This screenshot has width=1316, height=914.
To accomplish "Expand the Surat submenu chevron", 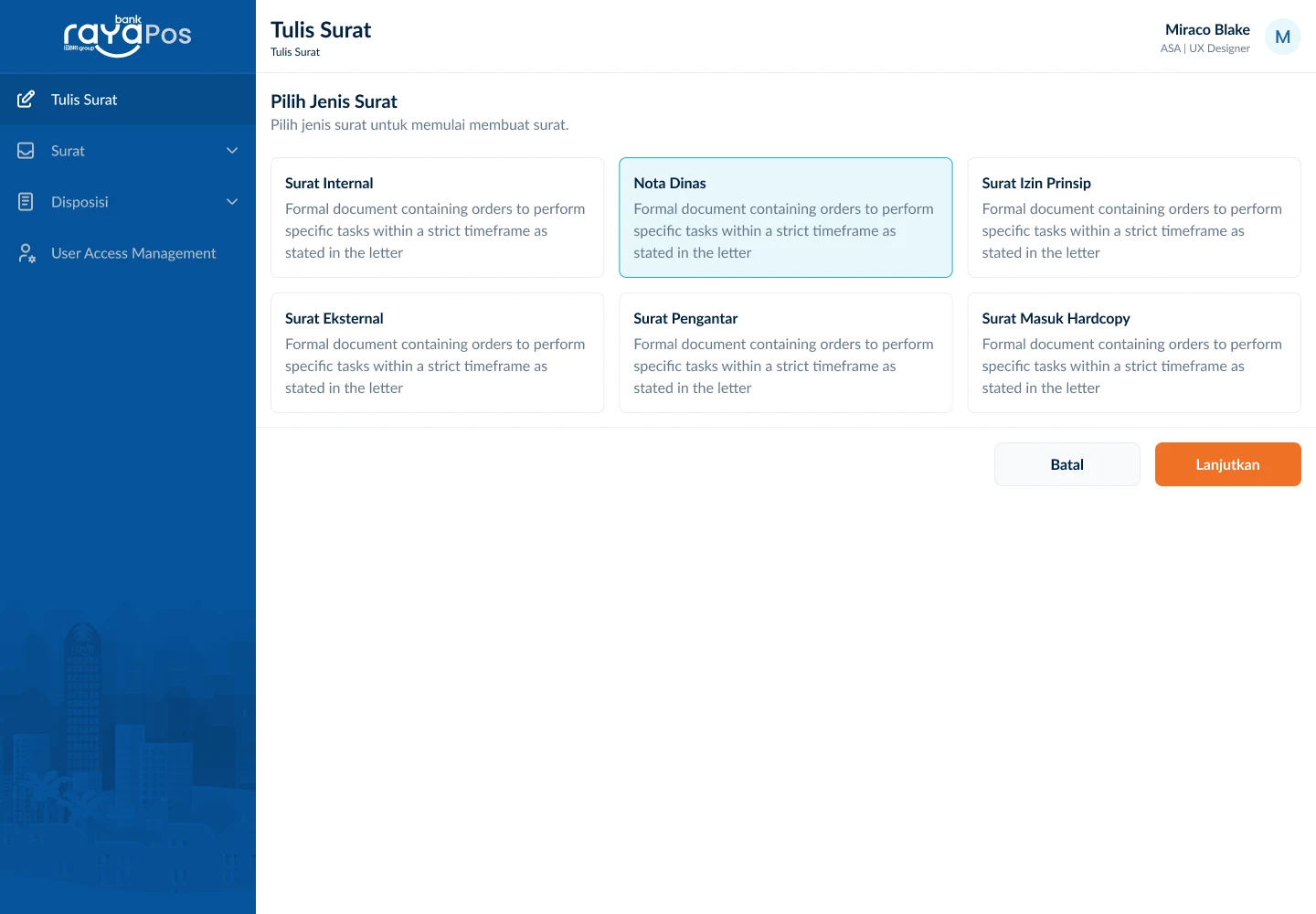I will tap(232, 151).
